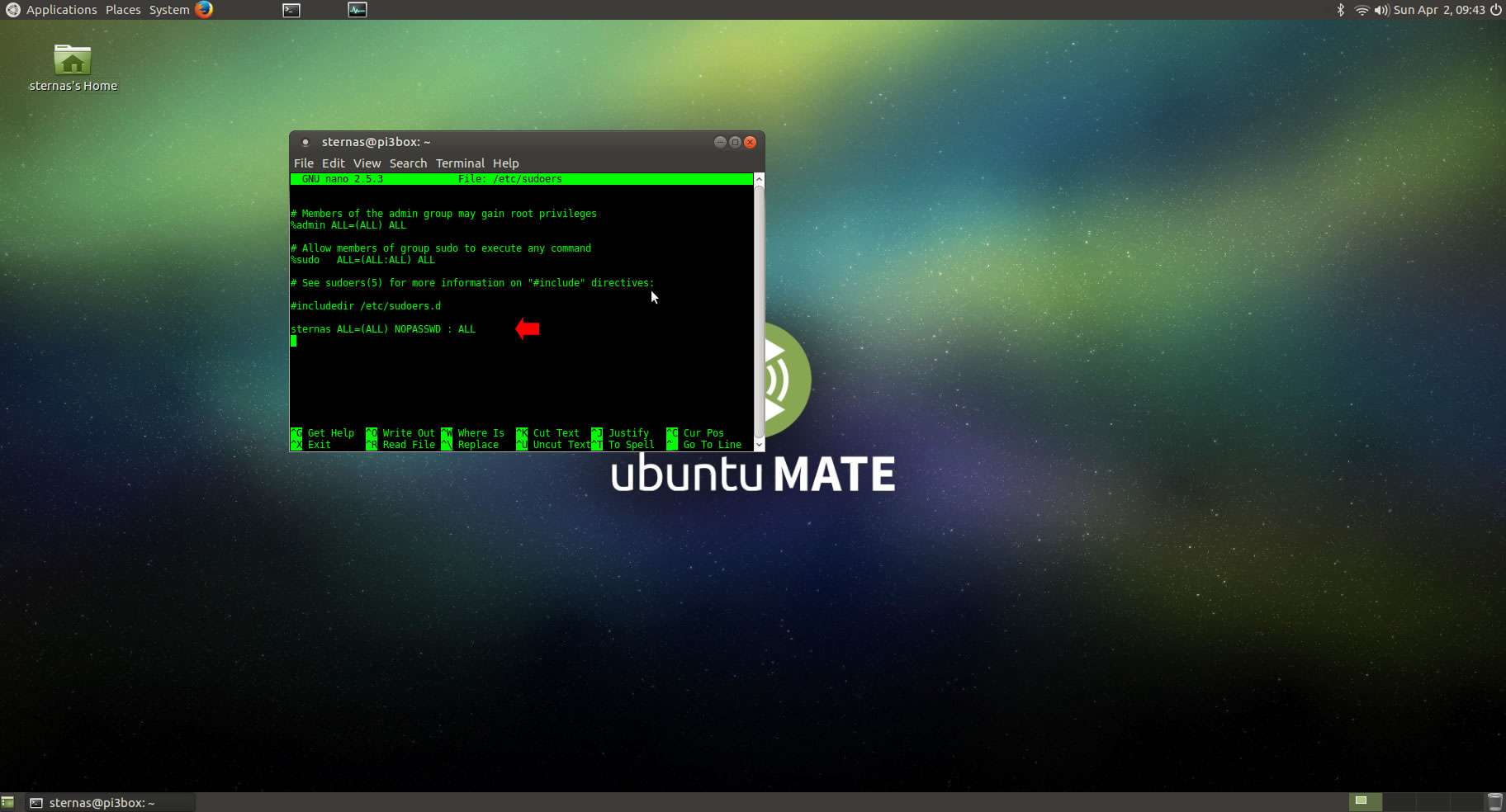The height and width of the screenshot is (812, 1506).
Task: Open the View menu in terminal
Action: pyautogui.click(x=367, y=163)
